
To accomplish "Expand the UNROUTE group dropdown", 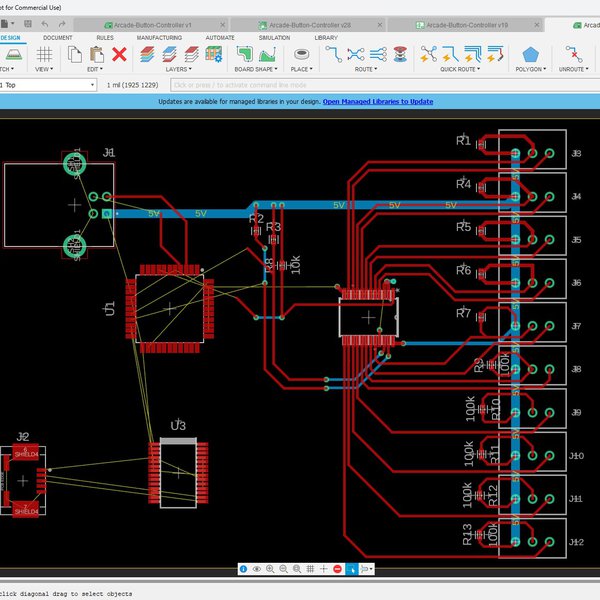I will (574, 69).
